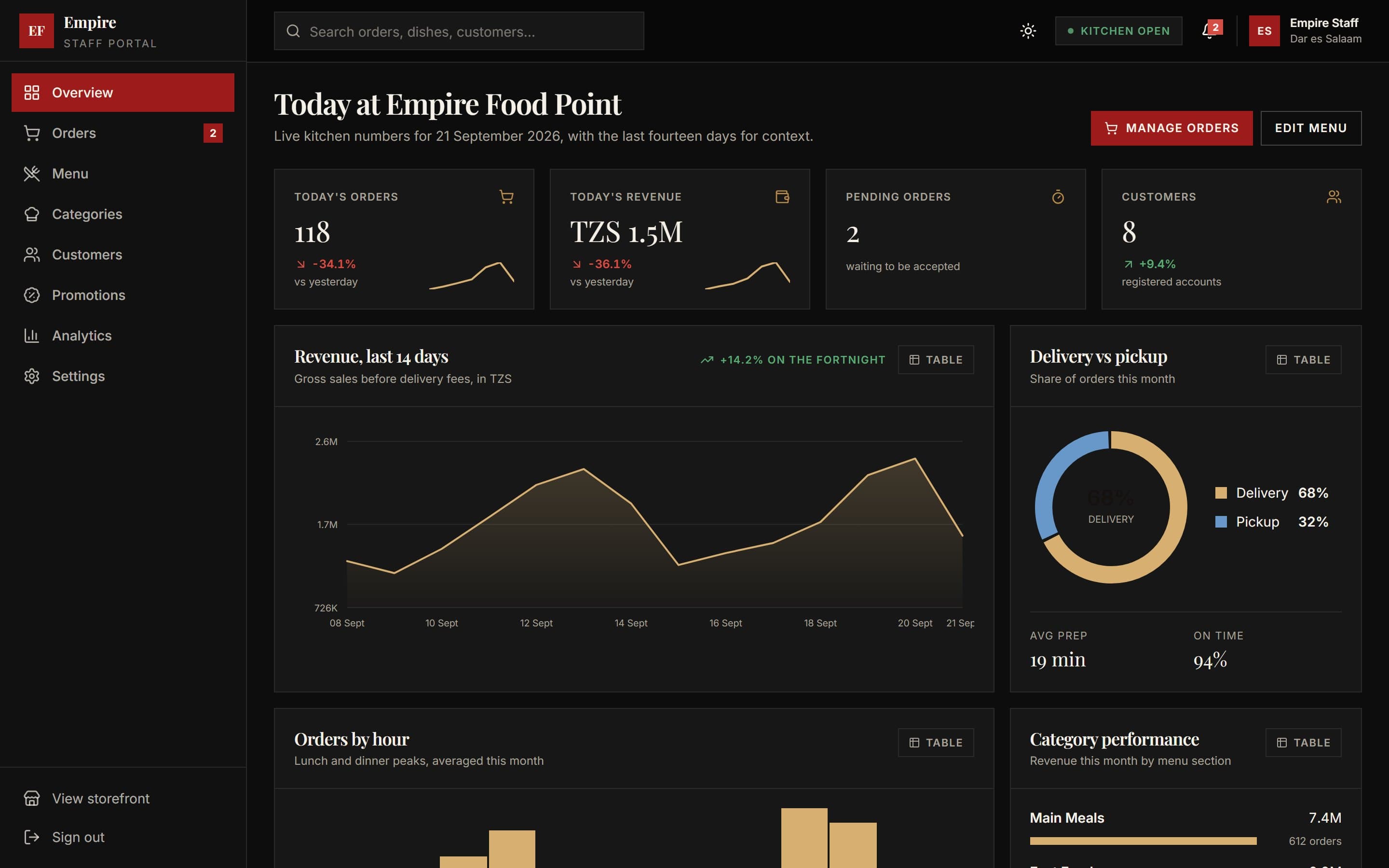
Task: Click the '20 Sept' axis label
Action: coord(915,624)
